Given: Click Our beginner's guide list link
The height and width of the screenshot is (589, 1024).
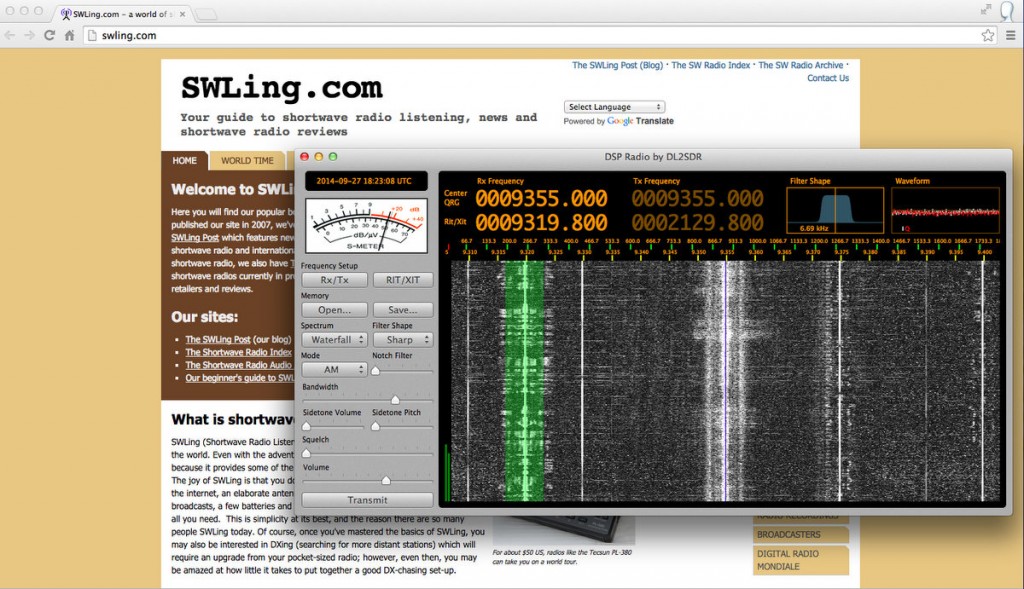Looking at the screenshot, I should pos(240,378).
